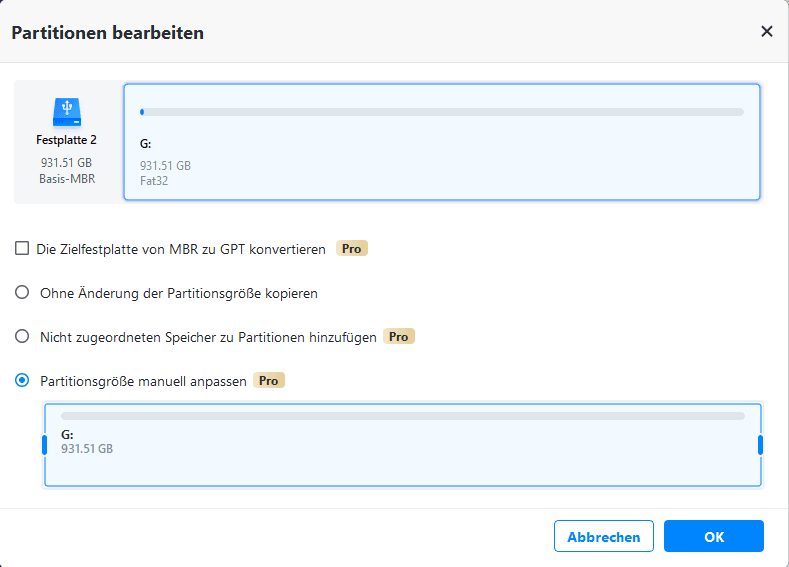
Task: Select Ohne Änderung der Partitionsgröße kopieren
Action: click(22, 293)
